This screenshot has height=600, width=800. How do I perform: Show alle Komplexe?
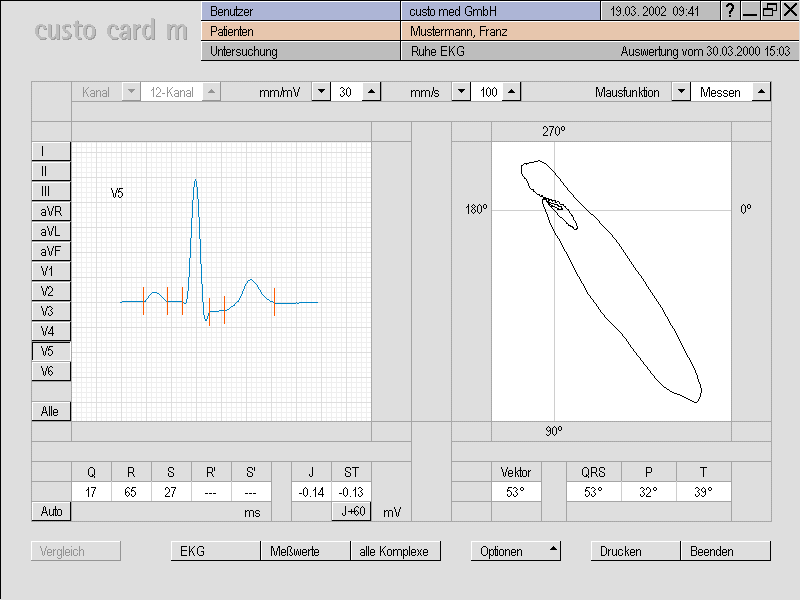[x=395, y=551]
